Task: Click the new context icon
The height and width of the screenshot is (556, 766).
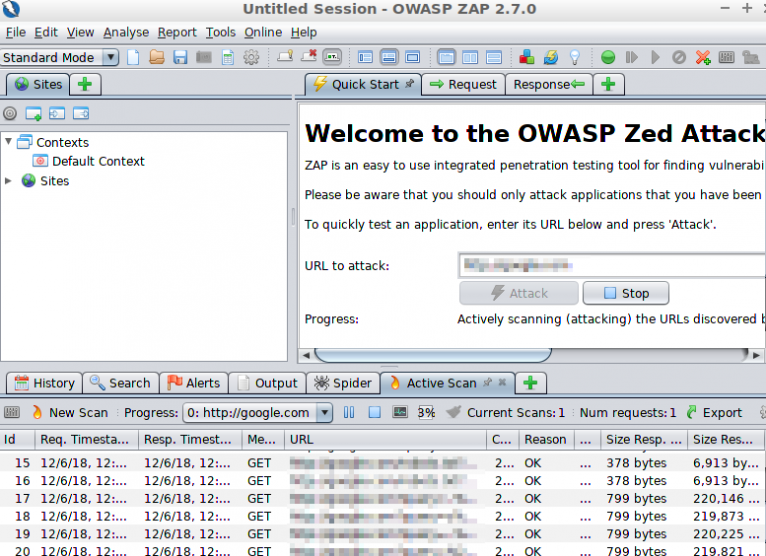Action: (33, 114)
